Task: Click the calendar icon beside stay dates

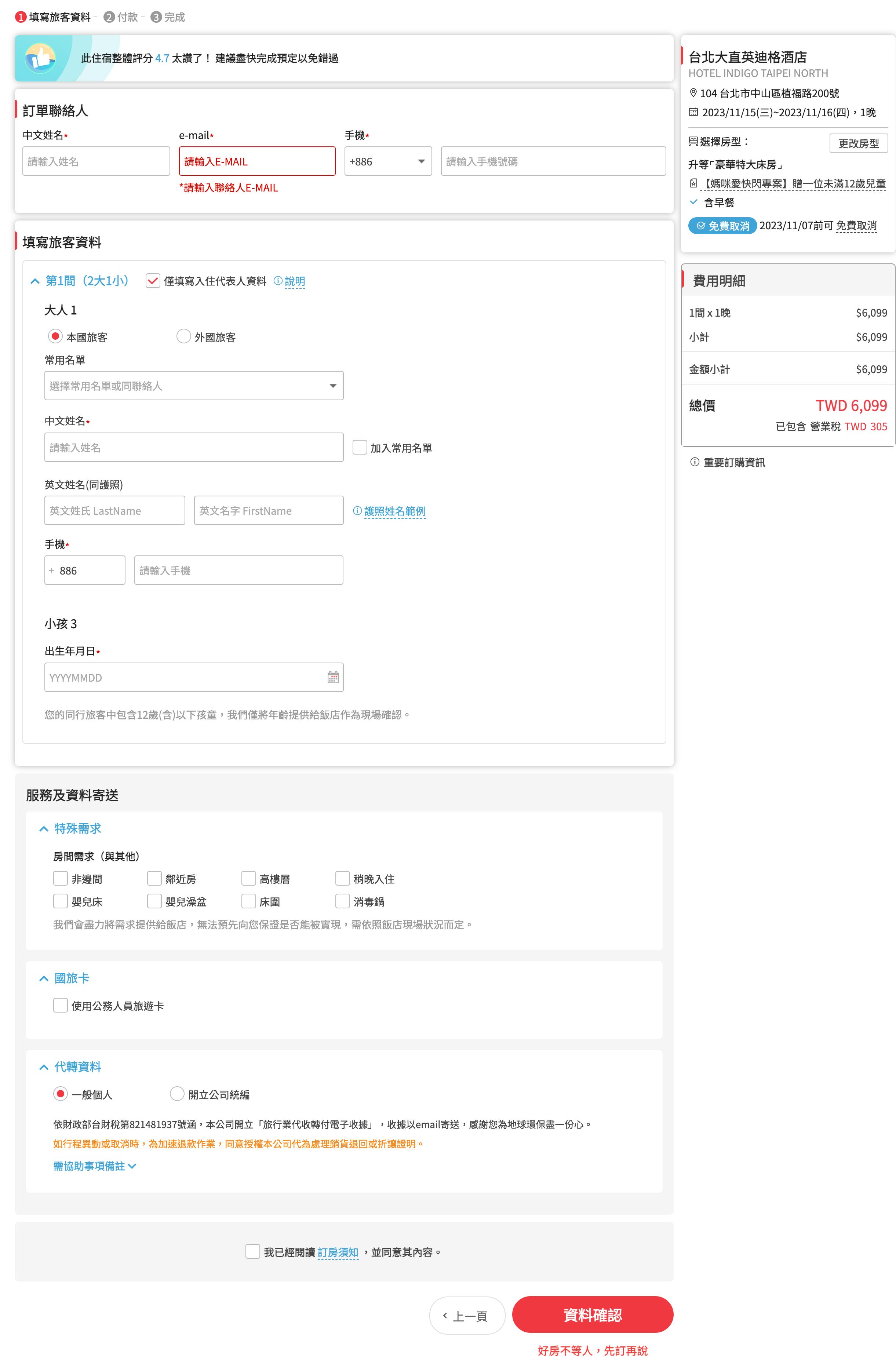Action: [693, 112]
